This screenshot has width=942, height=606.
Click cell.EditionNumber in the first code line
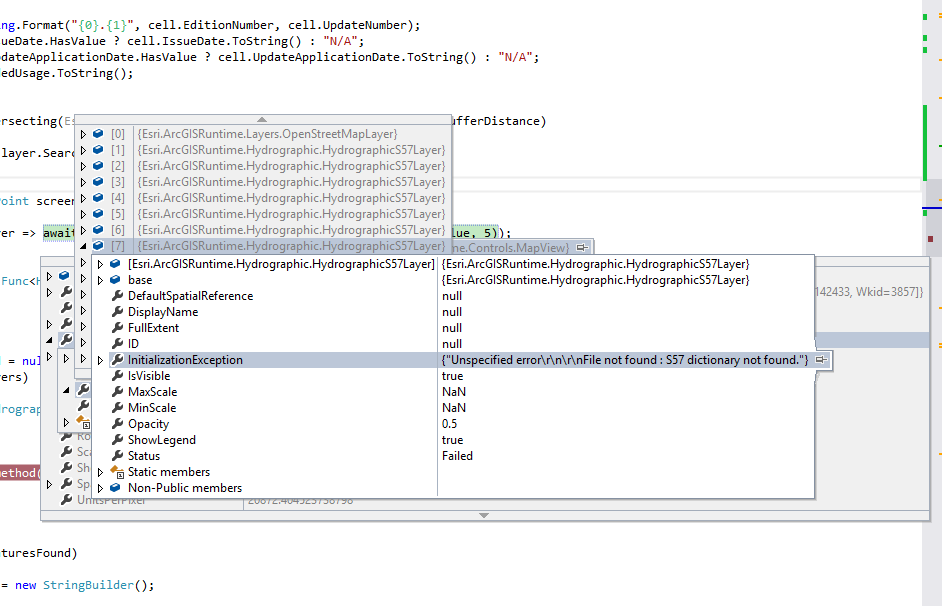click(211, 25)
